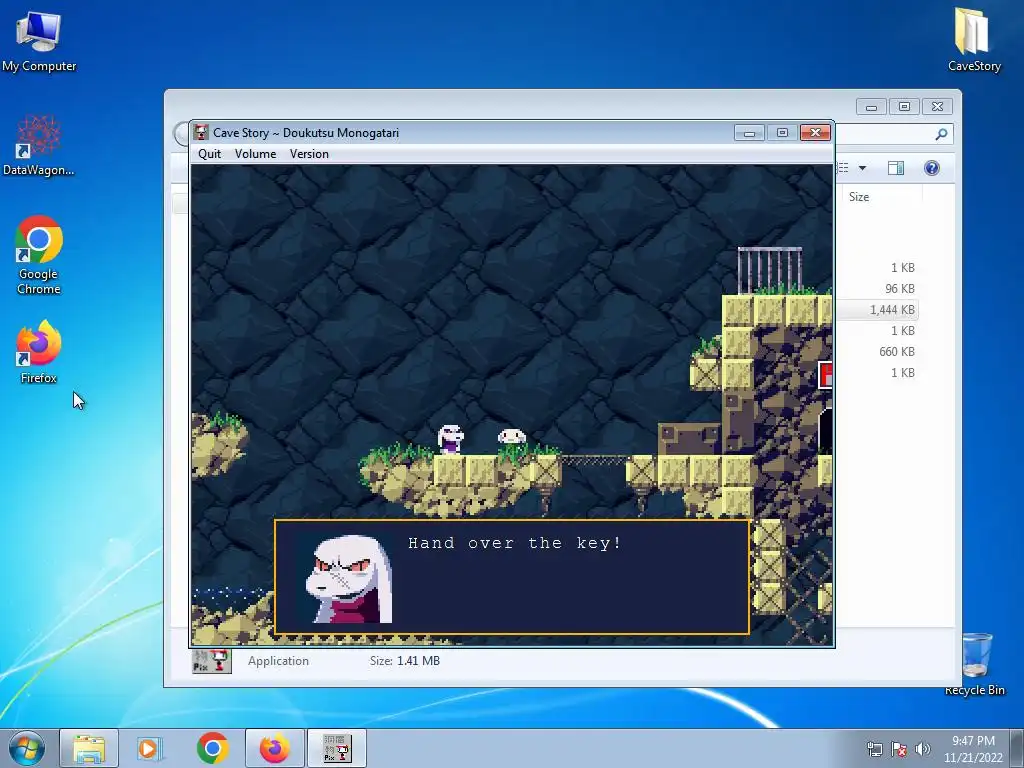Close the Cave Story window
Viewport: 1024px width, 768px height.
[x=816, y=133]
